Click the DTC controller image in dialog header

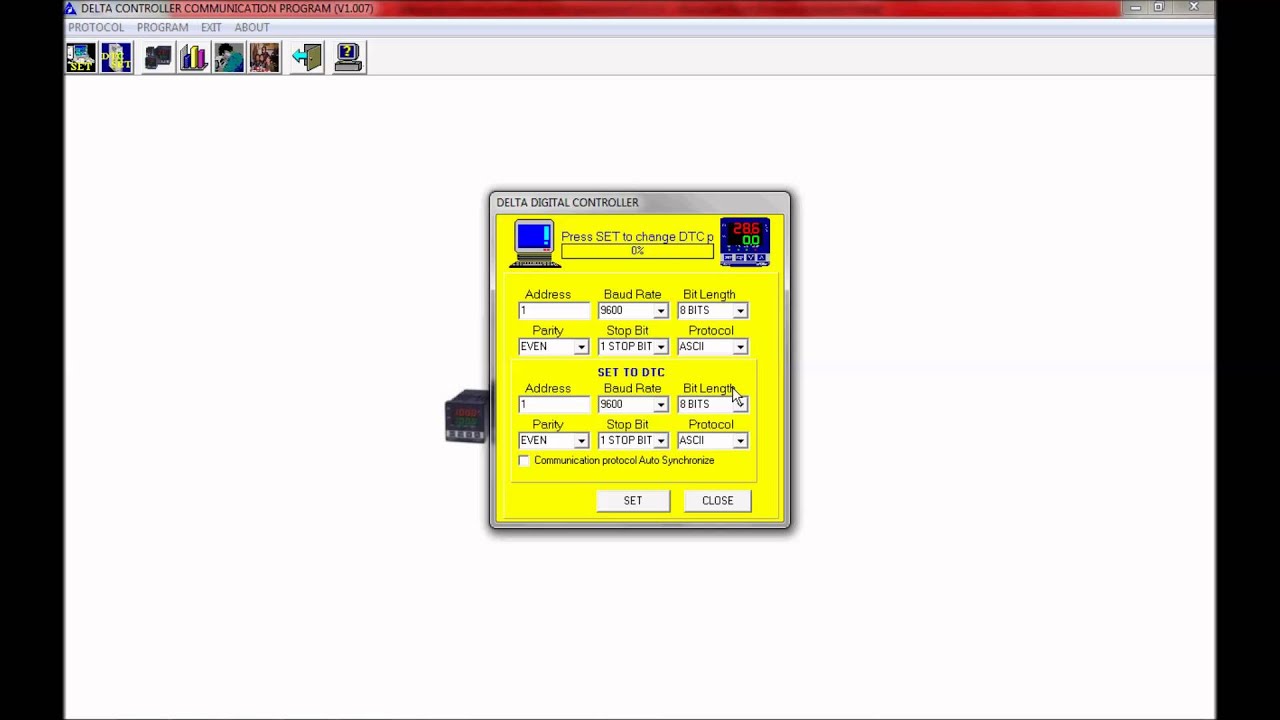coord(745,242)
